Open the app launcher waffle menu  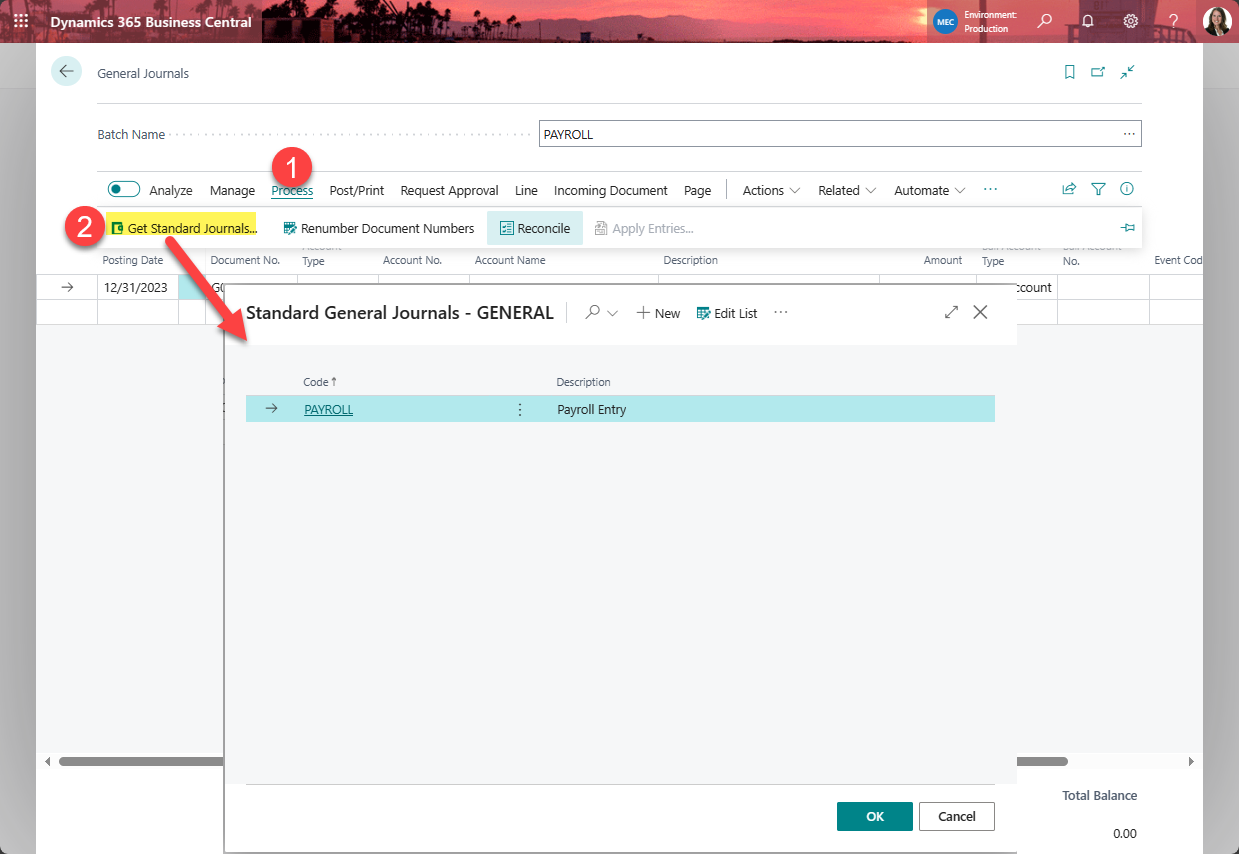[21, 21]
